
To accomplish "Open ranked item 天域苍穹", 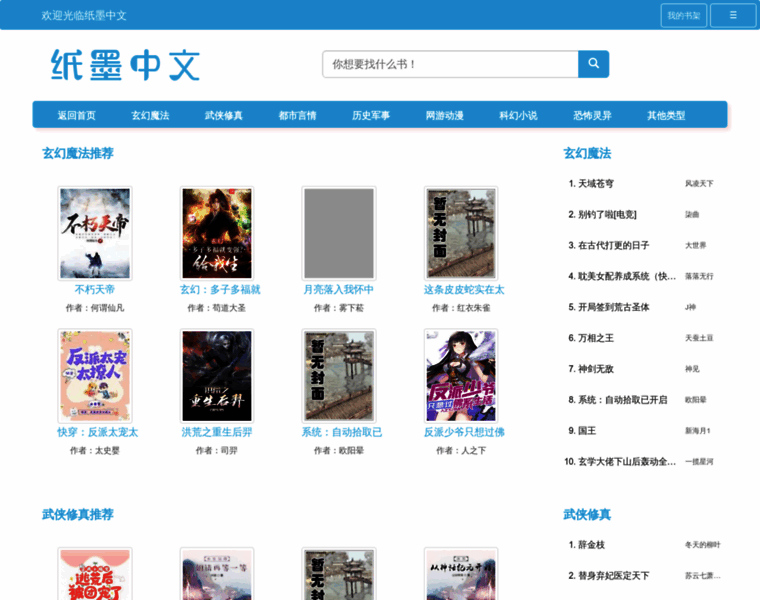I will [596, 184].
